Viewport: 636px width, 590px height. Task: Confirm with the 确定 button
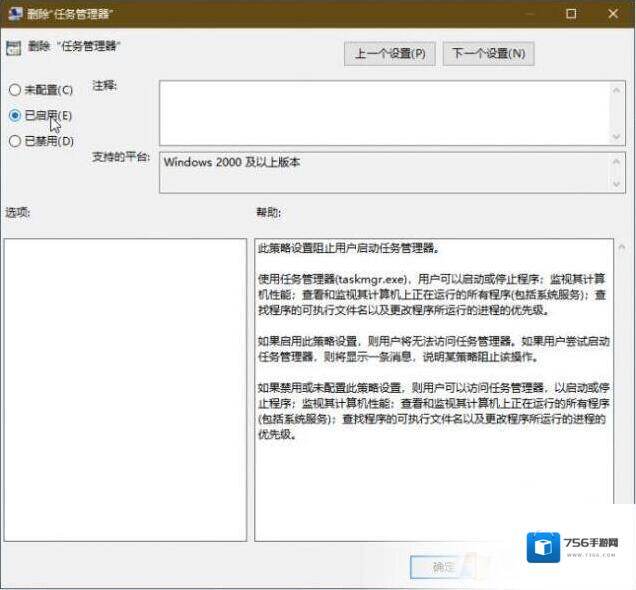pyautogui.click(x=442, y=567)
